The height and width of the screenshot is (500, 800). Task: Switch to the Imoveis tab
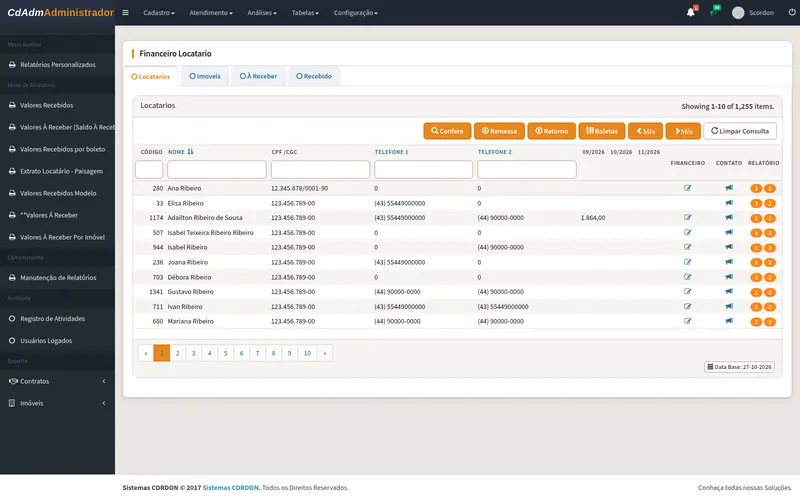tap(205, 76)
